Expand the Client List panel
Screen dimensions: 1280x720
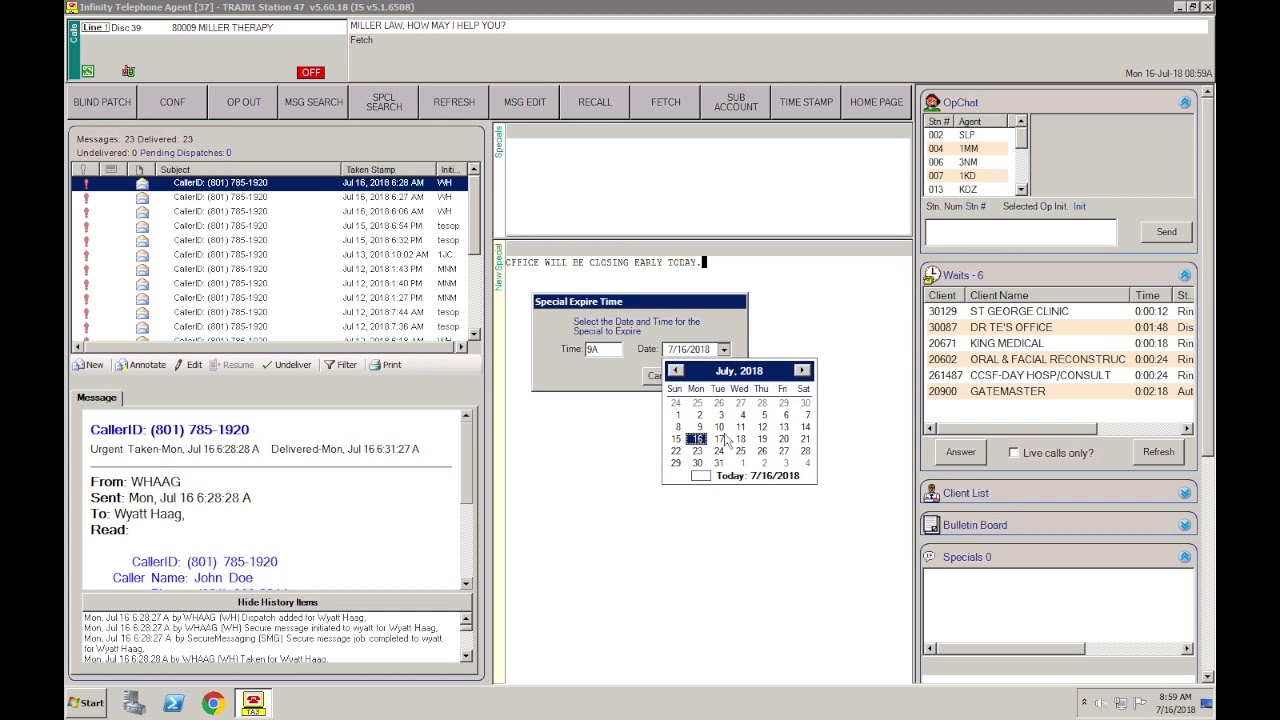pyautogui.click(x=1185, y=493)
